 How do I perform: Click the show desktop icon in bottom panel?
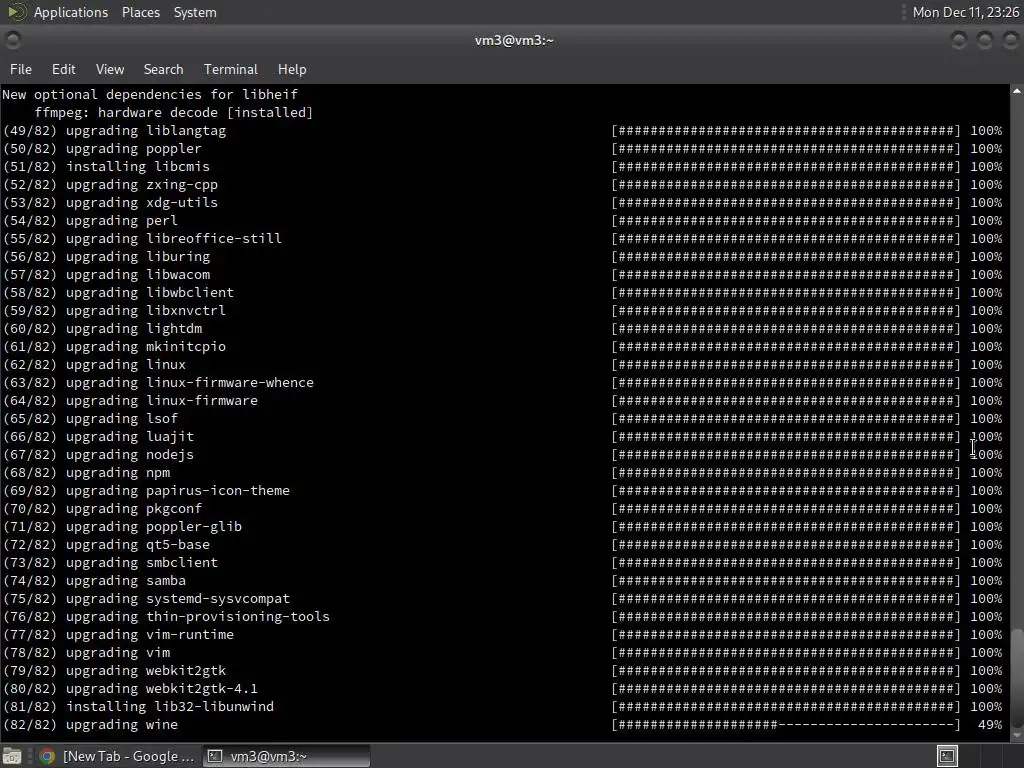coord(12,756)
